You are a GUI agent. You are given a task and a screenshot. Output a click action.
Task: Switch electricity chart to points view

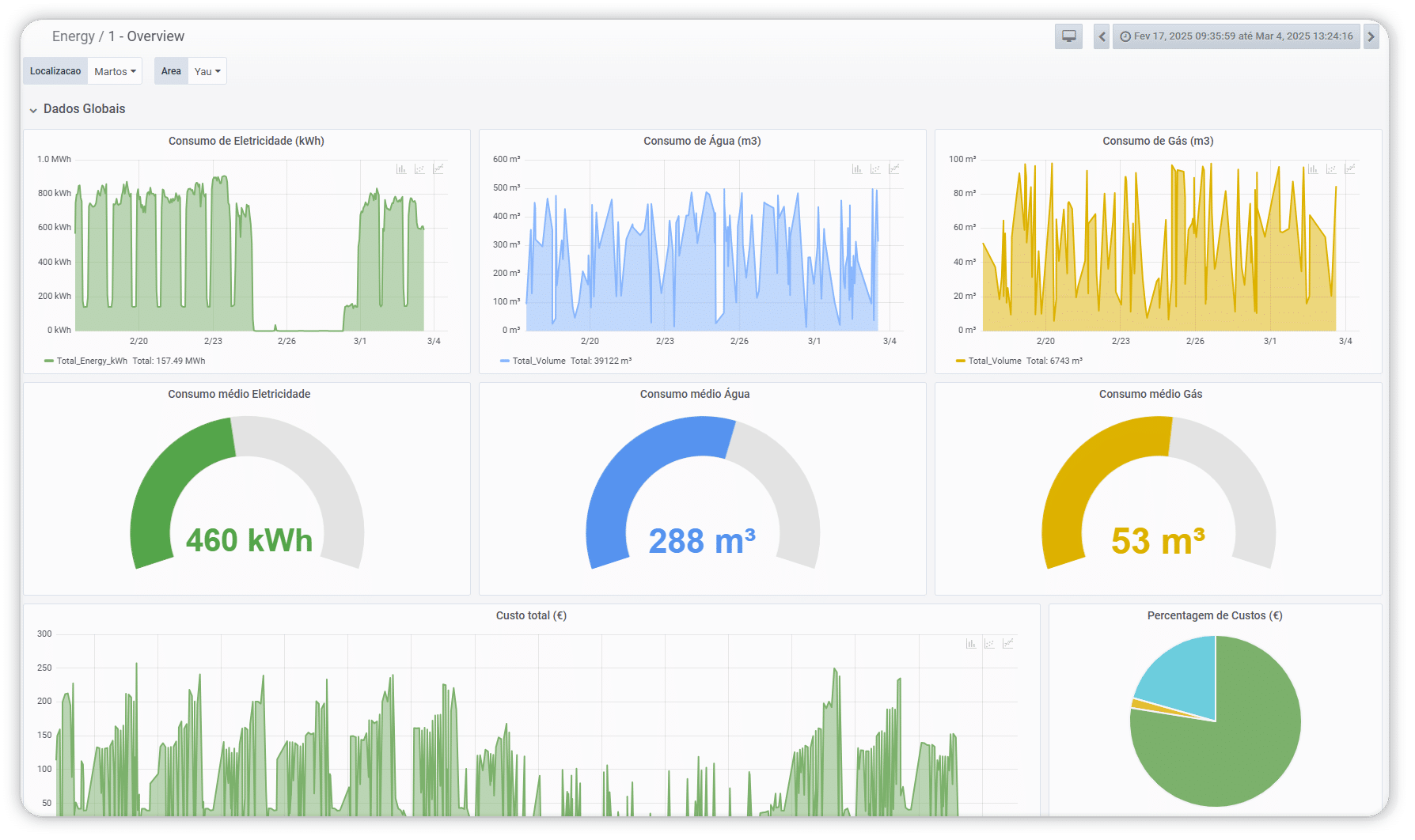click(419, 169)
